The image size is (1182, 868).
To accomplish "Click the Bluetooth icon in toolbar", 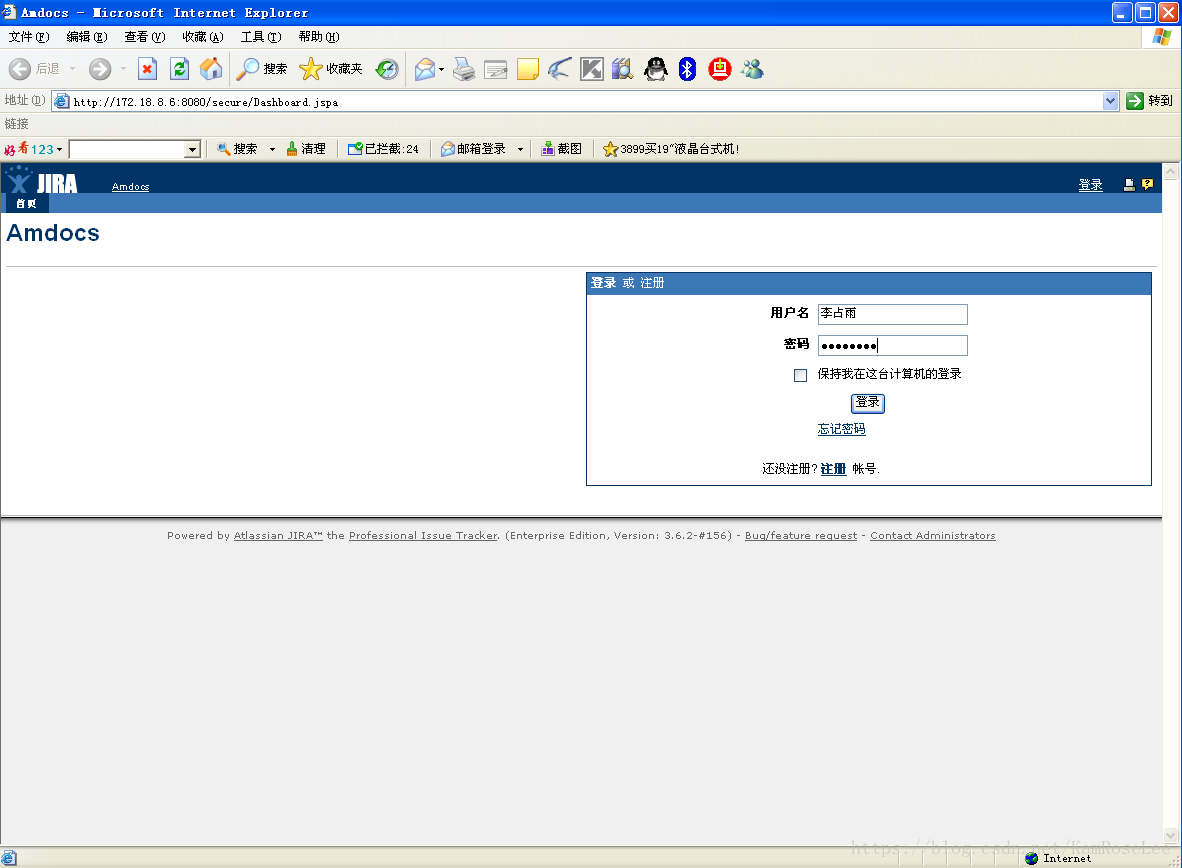I will 687,69.
